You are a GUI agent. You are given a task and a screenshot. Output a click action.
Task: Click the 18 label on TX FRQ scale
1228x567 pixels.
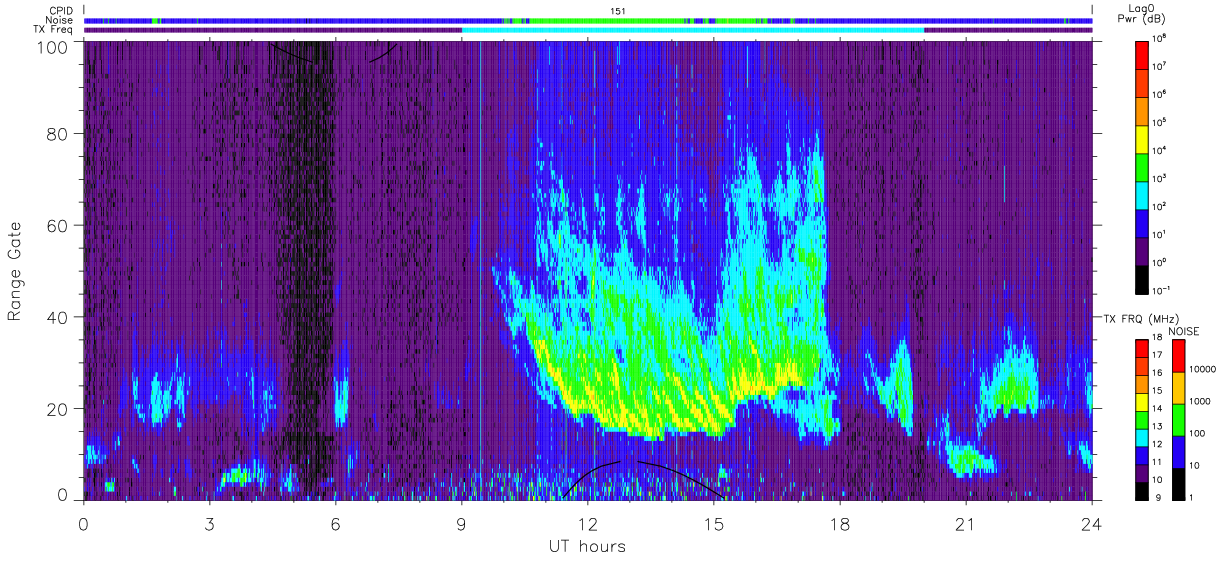coord(1157,337)
